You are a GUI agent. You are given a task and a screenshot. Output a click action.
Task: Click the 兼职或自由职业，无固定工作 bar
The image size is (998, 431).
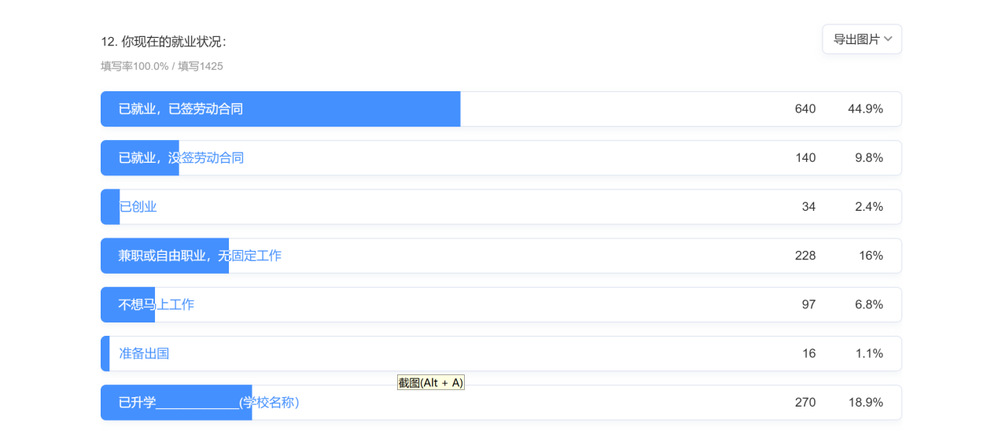(501, 256)
